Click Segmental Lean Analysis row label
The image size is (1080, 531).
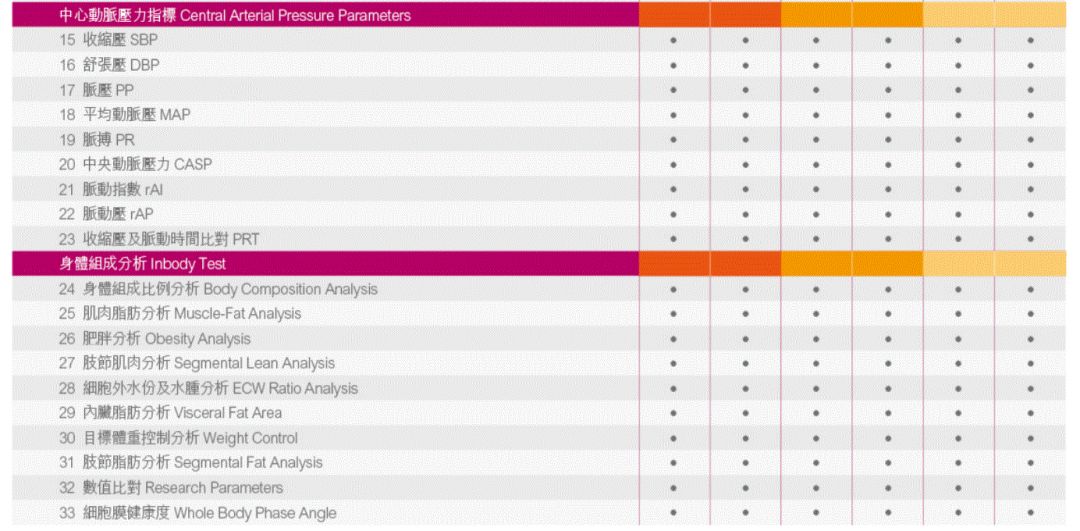(x=197, y=363)
